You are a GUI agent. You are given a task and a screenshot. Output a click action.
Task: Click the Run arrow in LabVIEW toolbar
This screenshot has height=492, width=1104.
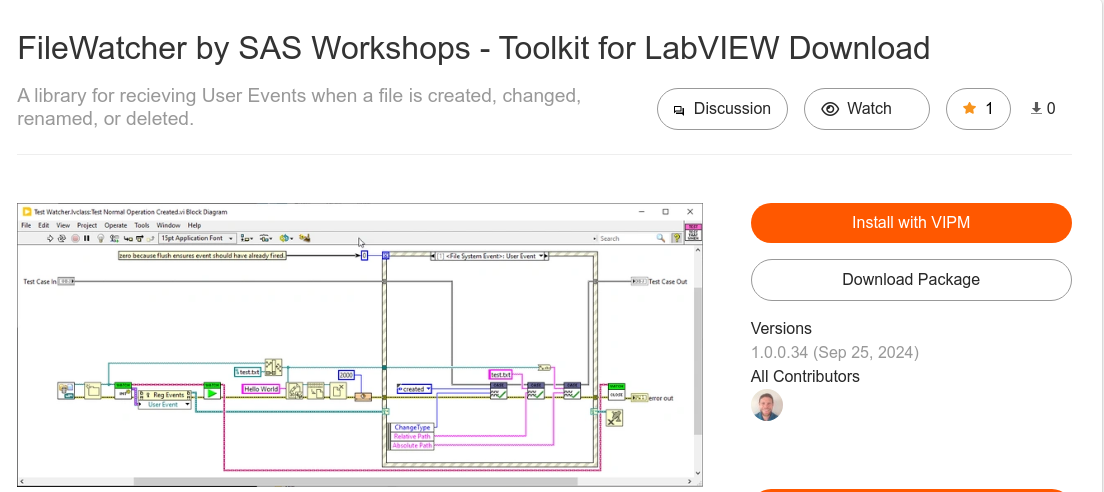[50, 238]
